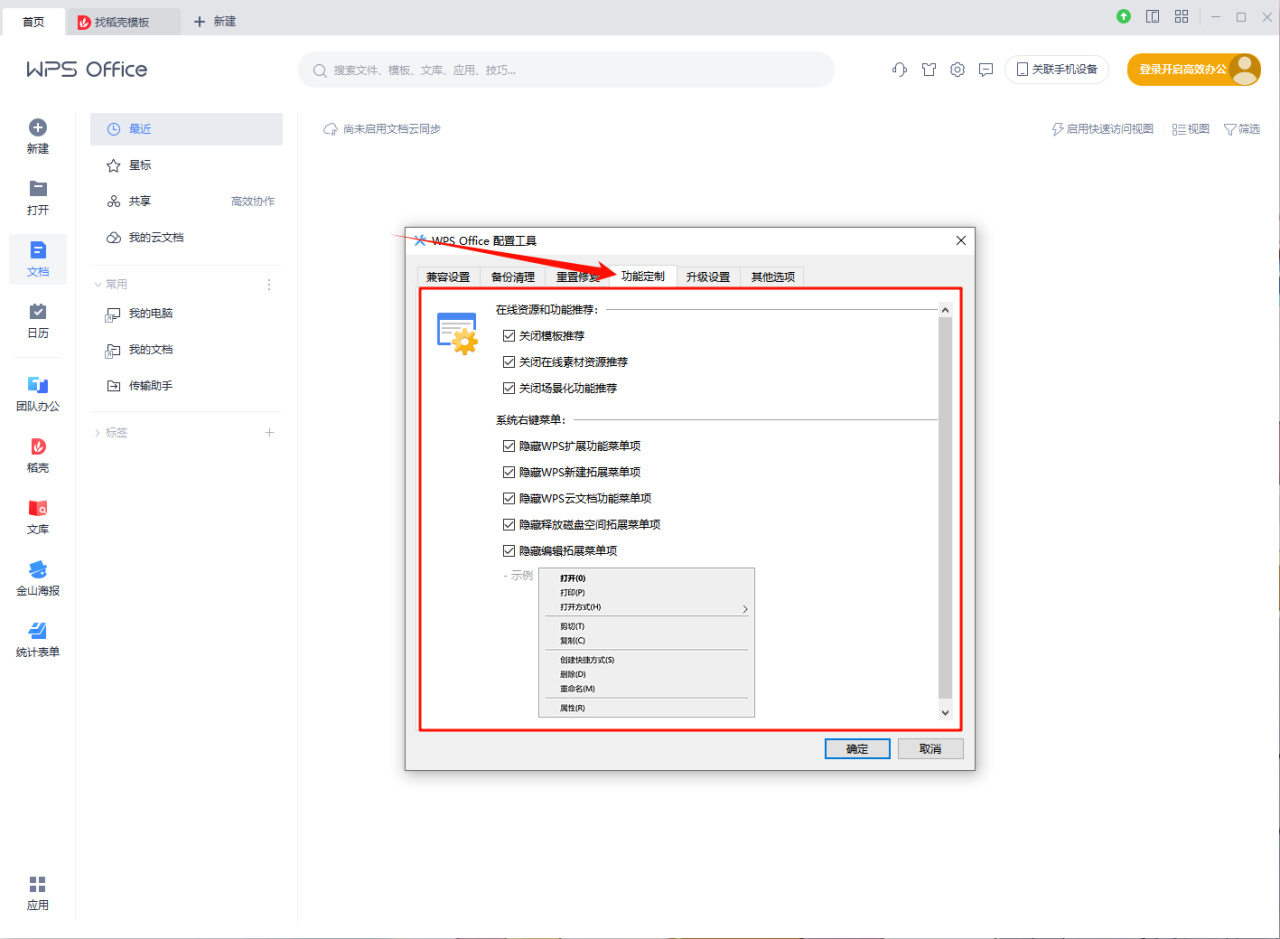
Task: Open the gear settings icon in header
Action: [x=957, y=70]
